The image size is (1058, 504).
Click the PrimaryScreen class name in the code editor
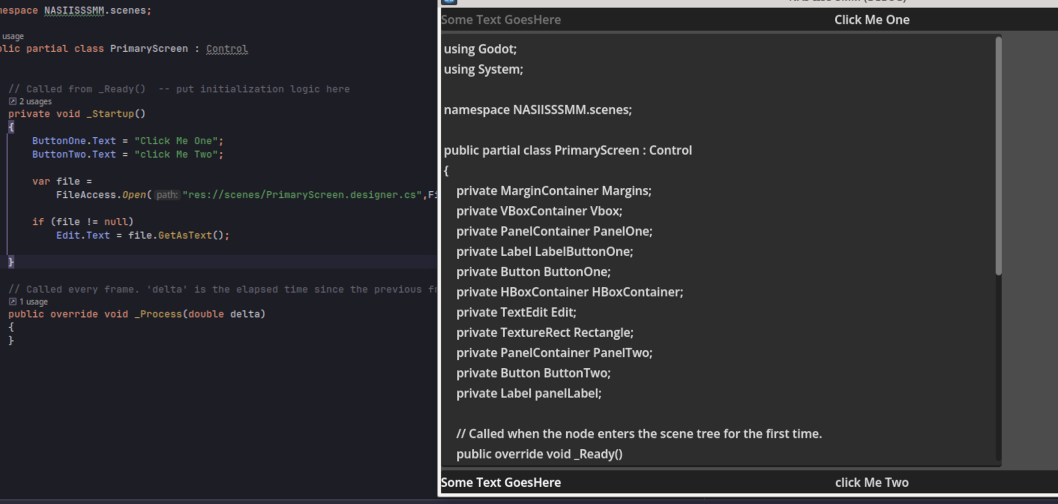point(142,49)
